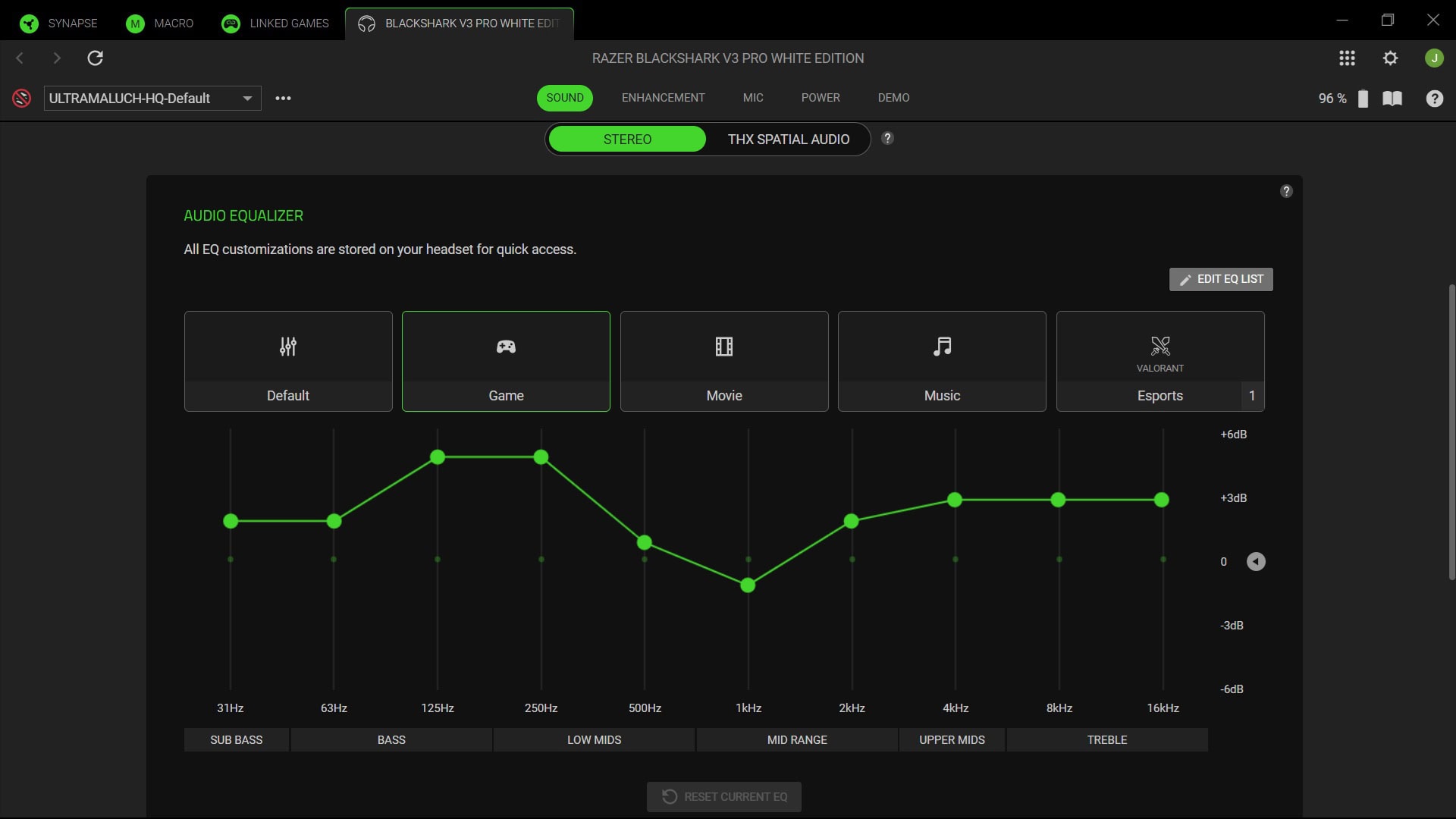Click the vertical page scrollbar
1456x819 pixels.
(x=1451, y=432)
